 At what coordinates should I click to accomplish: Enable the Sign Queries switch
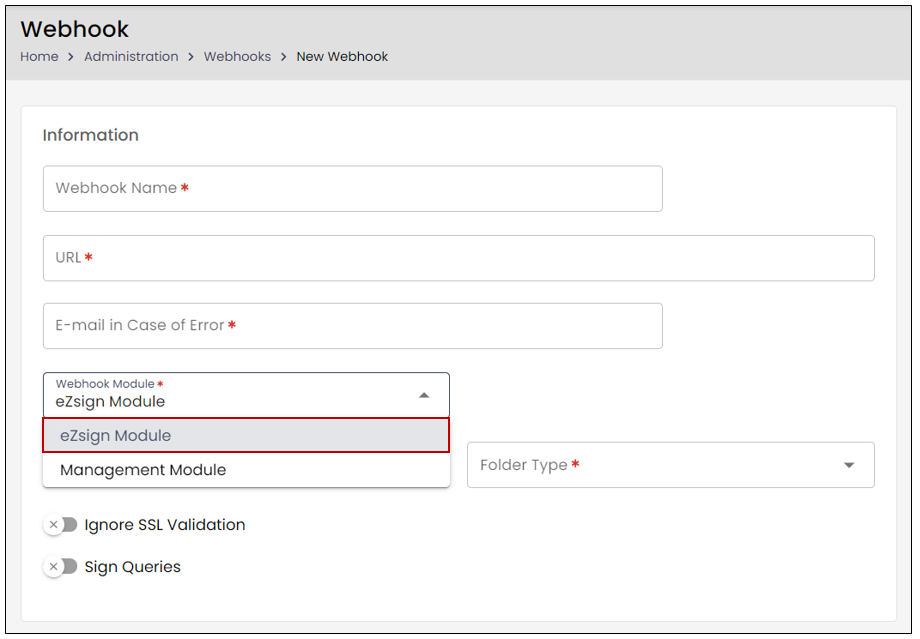click(60, 567)
